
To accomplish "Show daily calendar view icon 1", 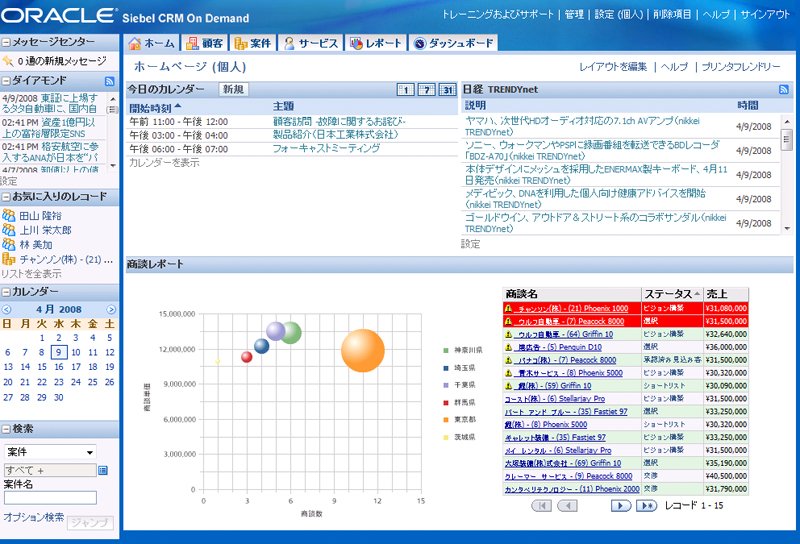I will click(x=405, y=90).
